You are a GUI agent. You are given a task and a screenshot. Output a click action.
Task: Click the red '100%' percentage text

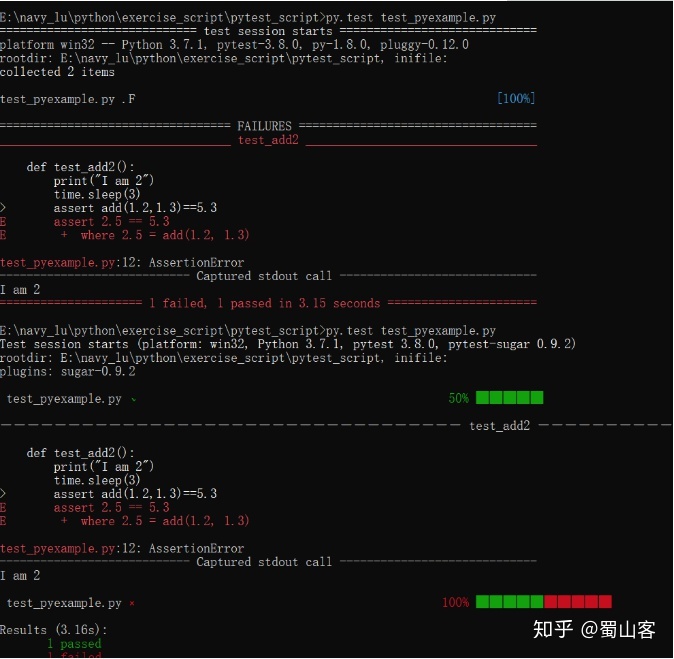456,602
